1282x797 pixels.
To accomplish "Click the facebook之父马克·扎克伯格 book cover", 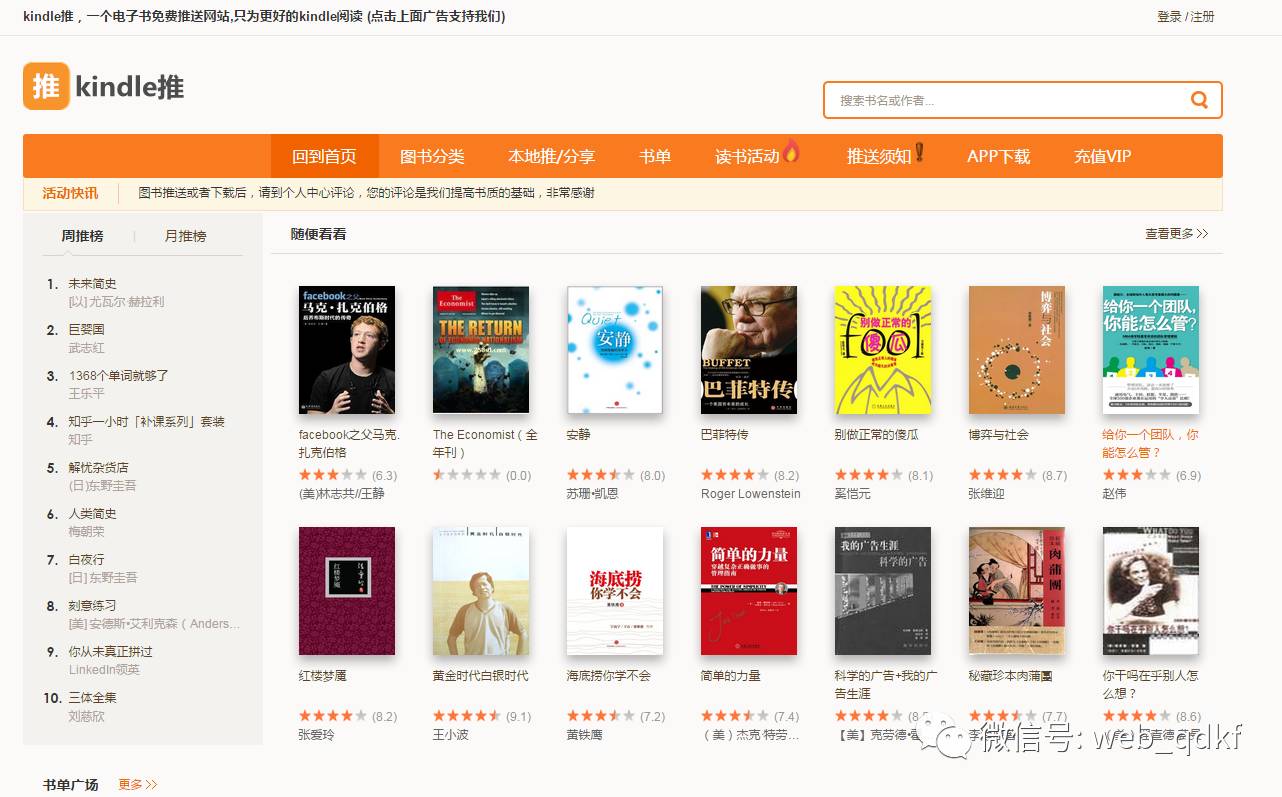I will pyautogui.click(x=347, y=350).
